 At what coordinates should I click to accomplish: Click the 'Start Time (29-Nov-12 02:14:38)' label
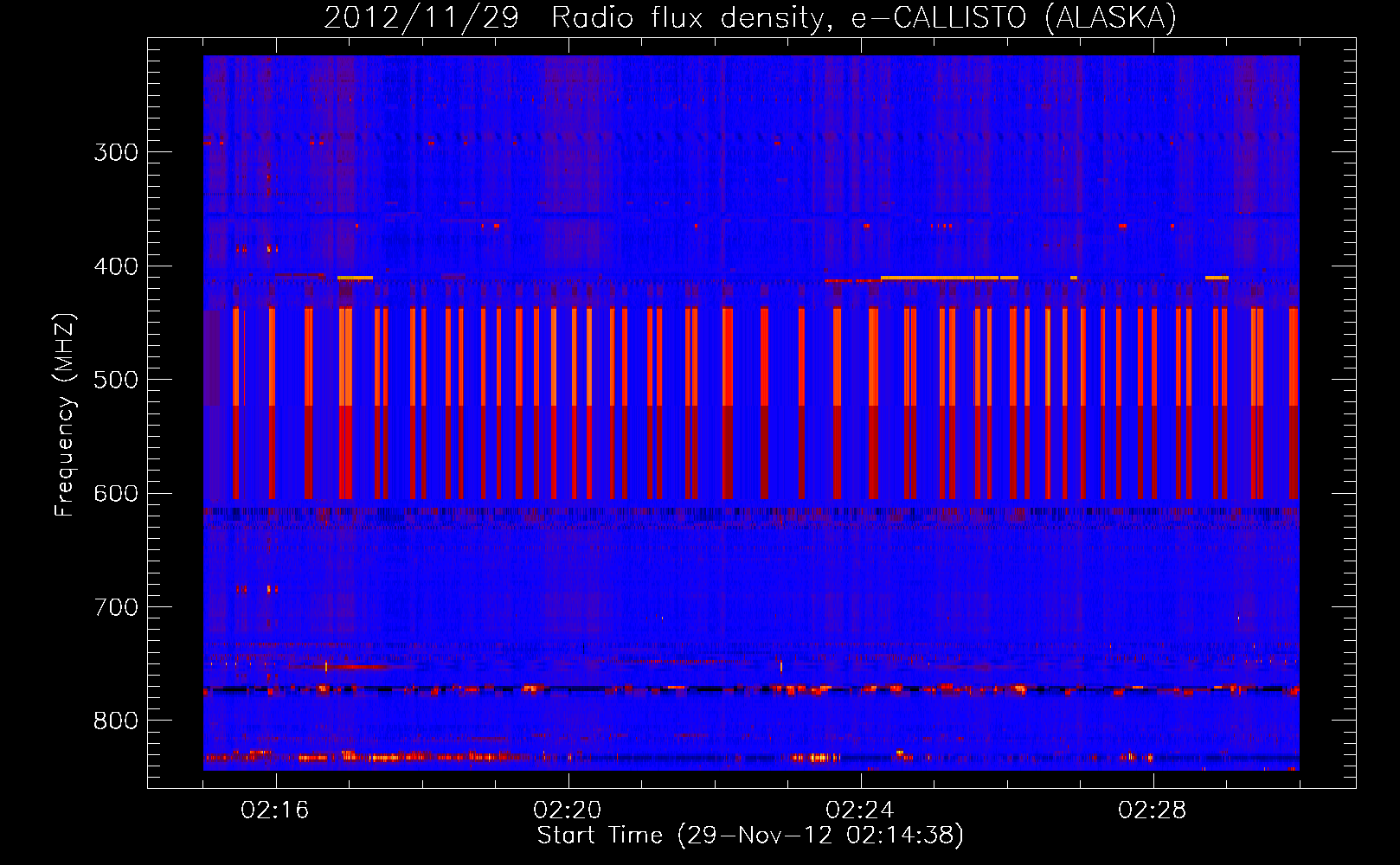(x=750, y=836)
